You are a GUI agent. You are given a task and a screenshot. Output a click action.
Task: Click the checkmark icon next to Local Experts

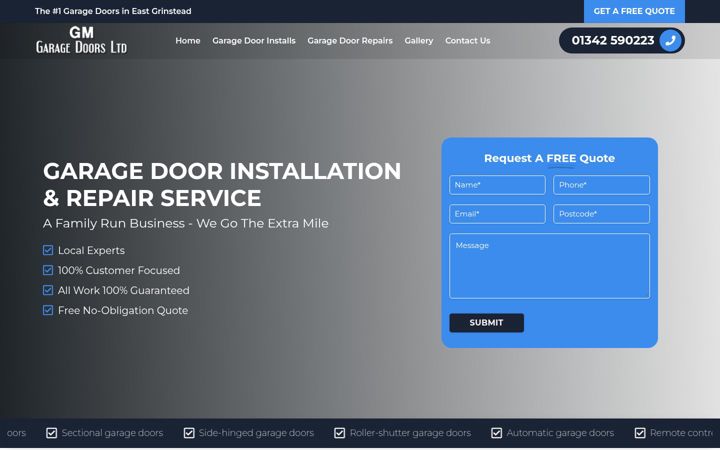(48, 250)
